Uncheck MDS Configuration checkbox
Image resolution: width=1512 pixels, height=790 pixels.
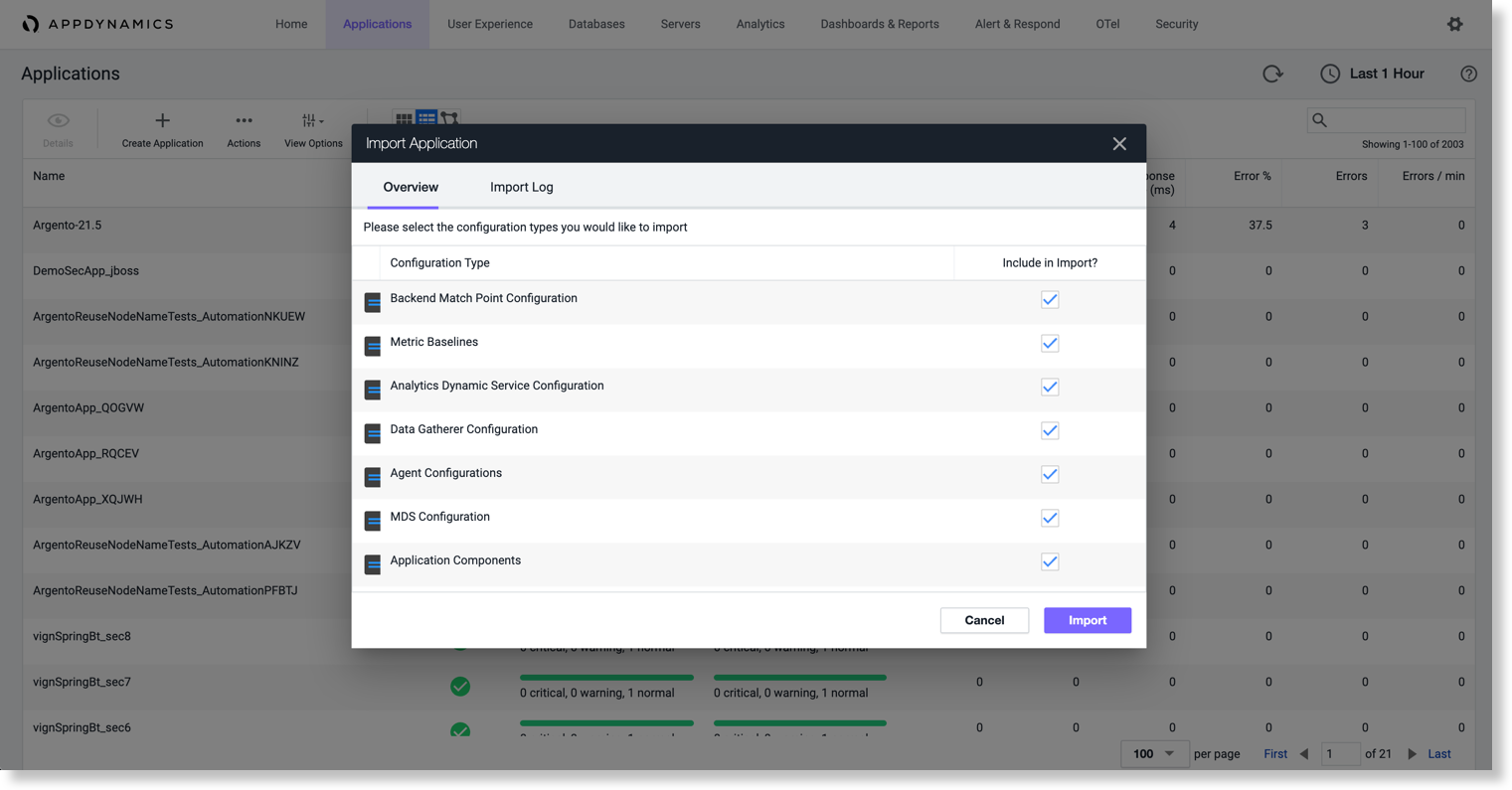(x=1050, y=518)
